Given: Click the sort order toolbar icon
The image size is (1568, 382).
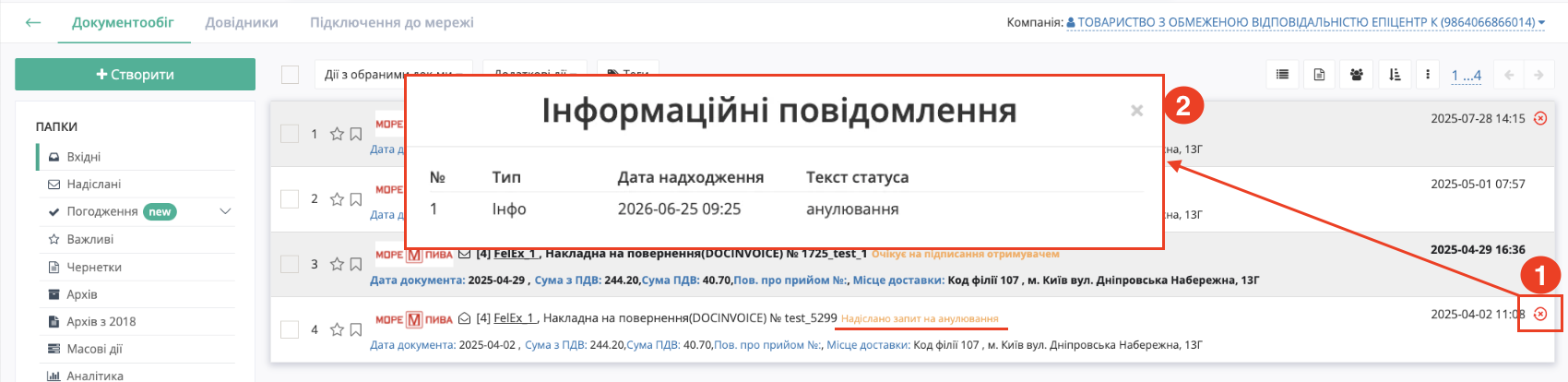Looking at the screenshot, I should (1395, 75).
